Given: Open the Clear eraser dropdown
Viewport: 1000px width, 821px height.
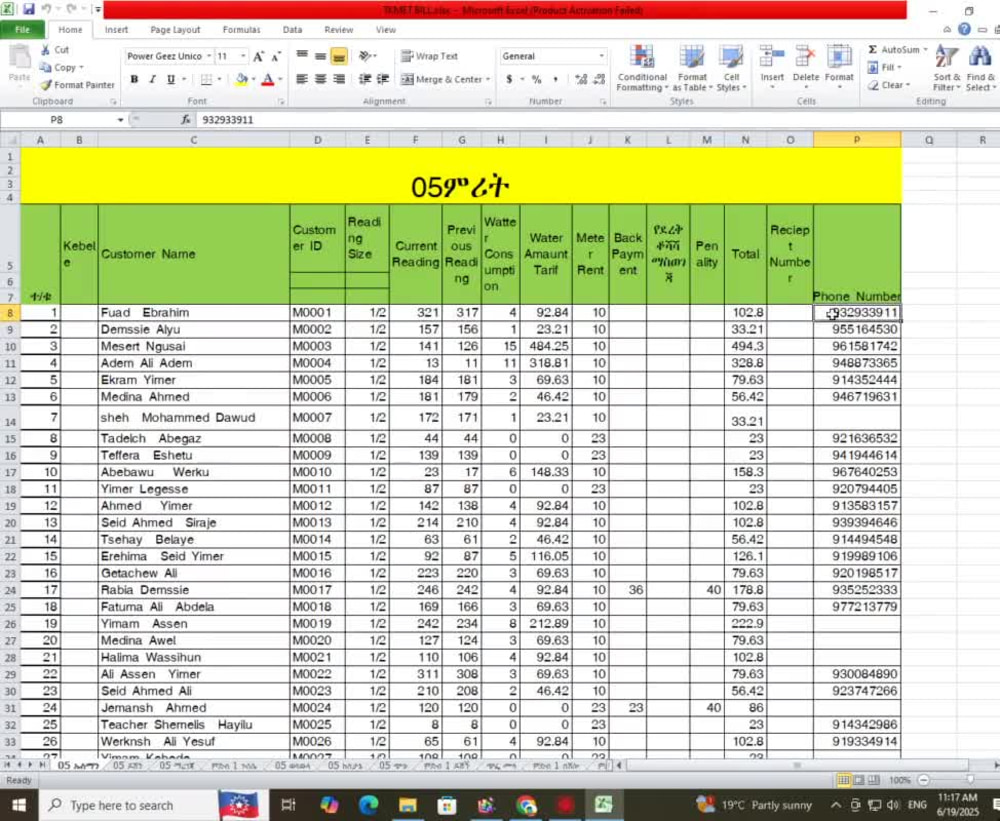Looking at the screenshot, I should point(888,85).
